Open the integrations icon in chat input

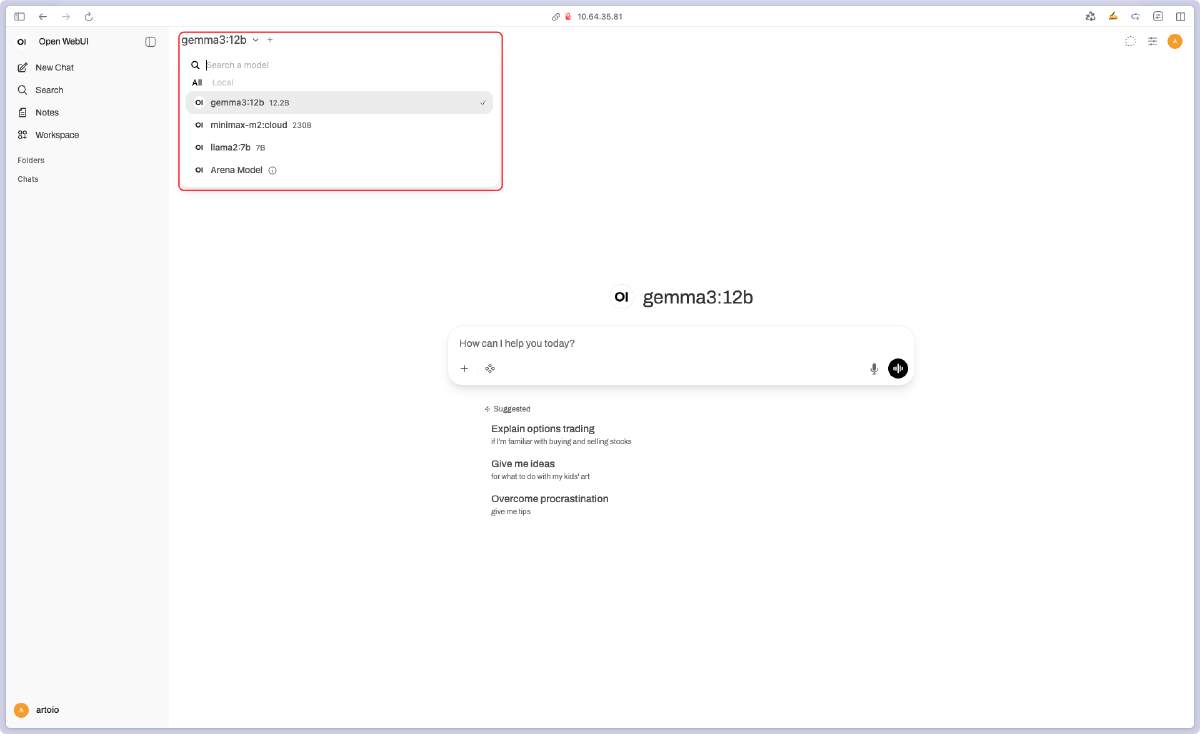pos(490,369)
